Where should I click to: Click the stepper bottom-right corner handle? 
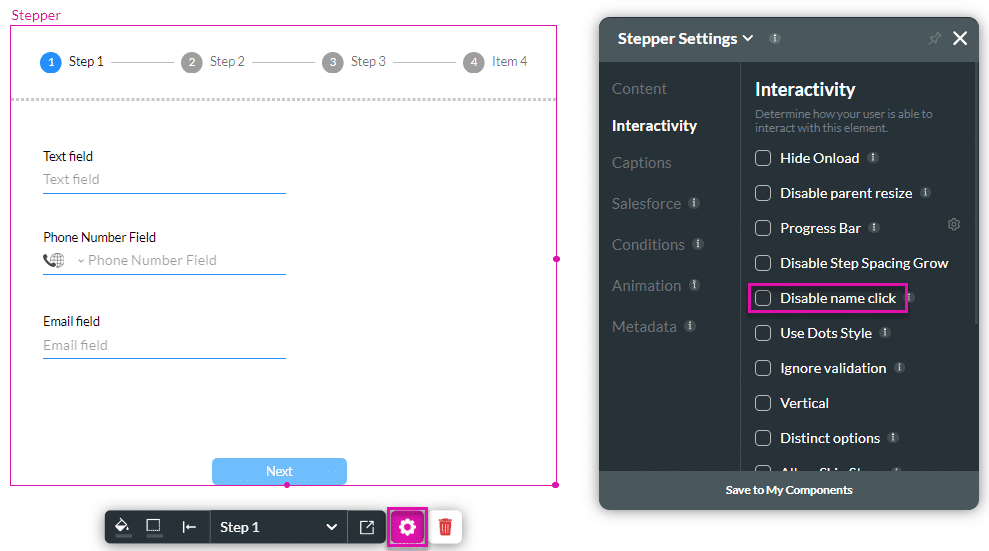click(x=555, y=485)
